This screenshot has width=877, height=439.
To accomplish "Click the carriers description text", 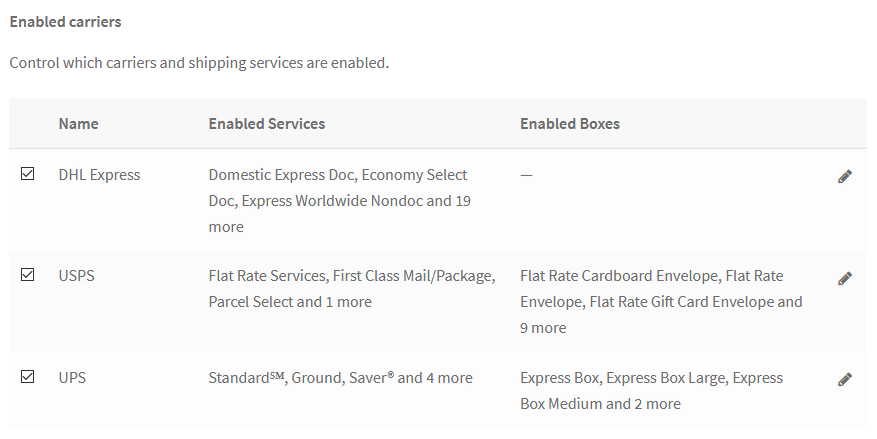I will click(x=199, y=63).
